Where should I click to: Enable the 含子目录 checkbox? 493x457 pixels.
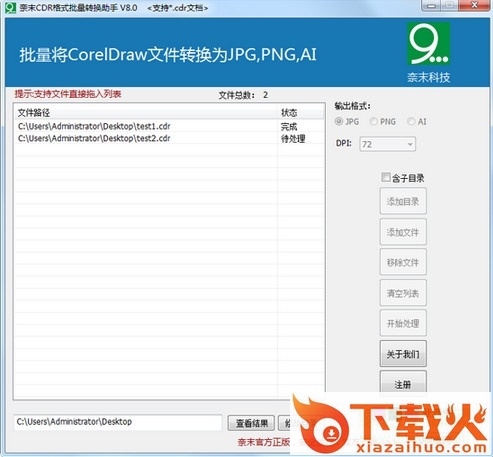pos(386,177)
